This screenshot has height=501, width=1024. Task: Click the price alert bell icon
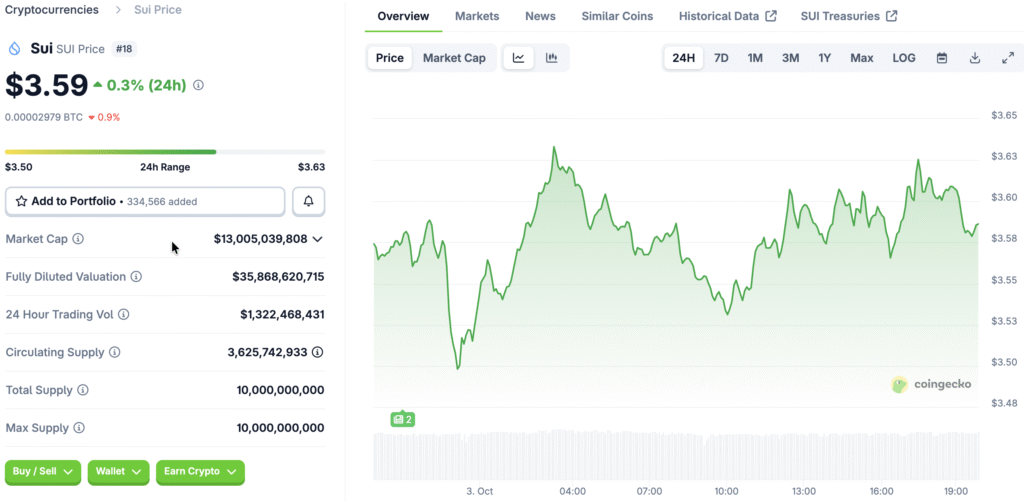click(x=308, y=201)
